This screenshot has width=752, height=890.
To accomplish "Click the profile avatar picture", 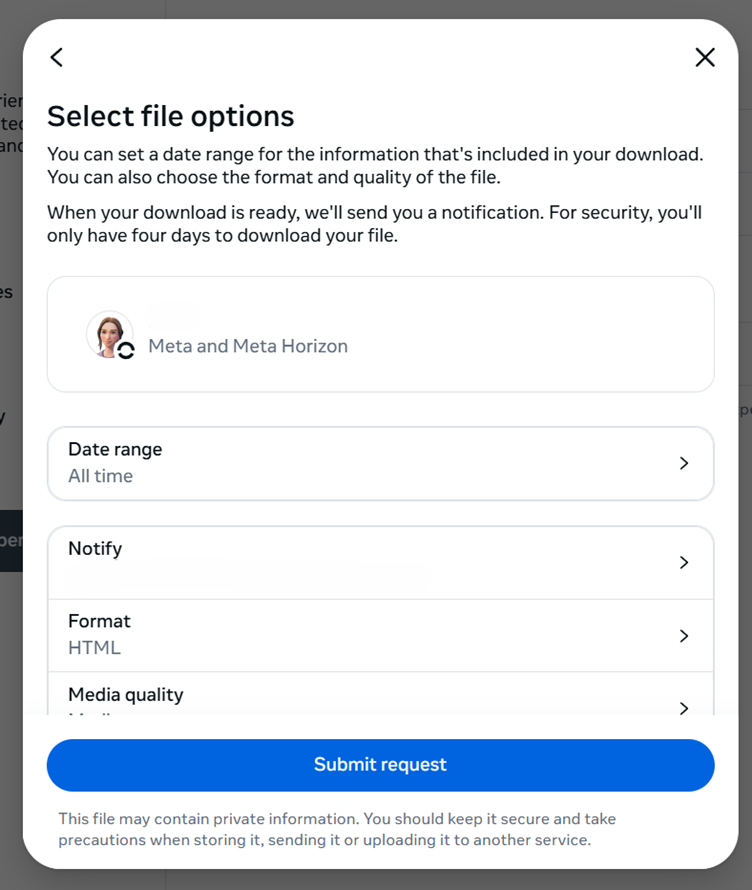I will tap(108, 333).
